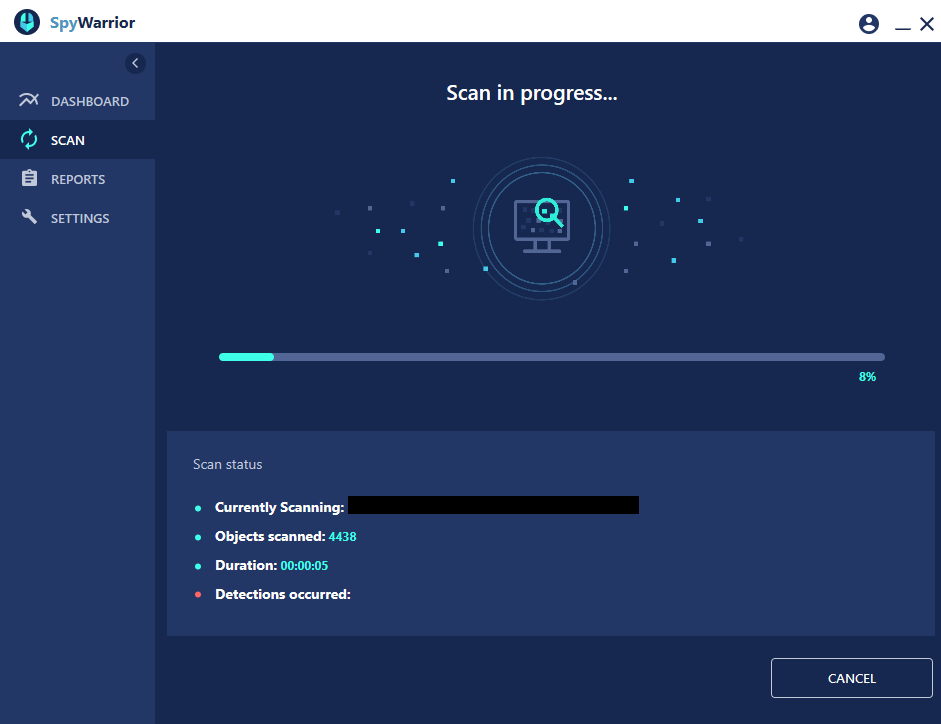Image resolution: width=941 pixels, height=724 pixels.
Task: Open the Settings menu item
Action: 77,218
